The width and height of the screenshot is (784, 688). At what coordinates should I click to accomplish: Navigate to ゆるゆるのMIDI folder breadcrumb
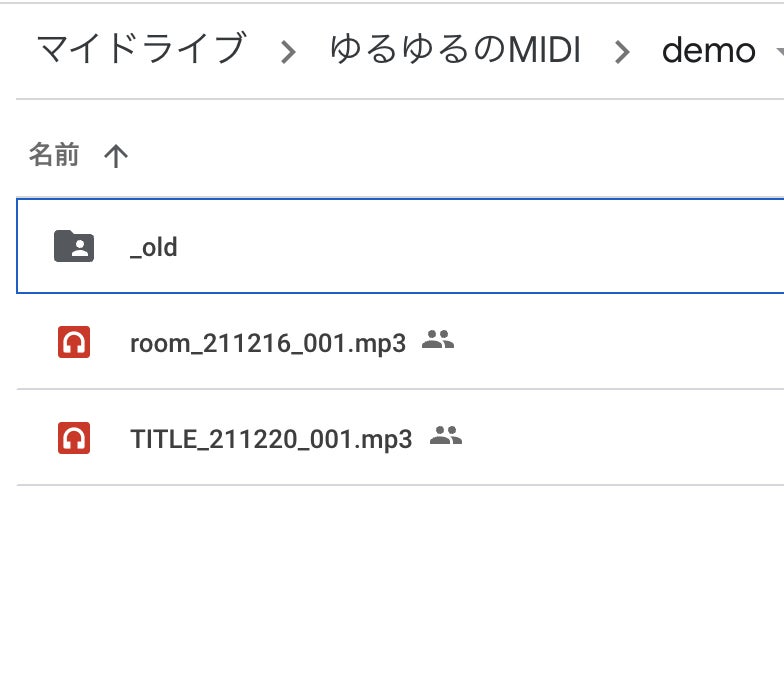coord(455,49)
